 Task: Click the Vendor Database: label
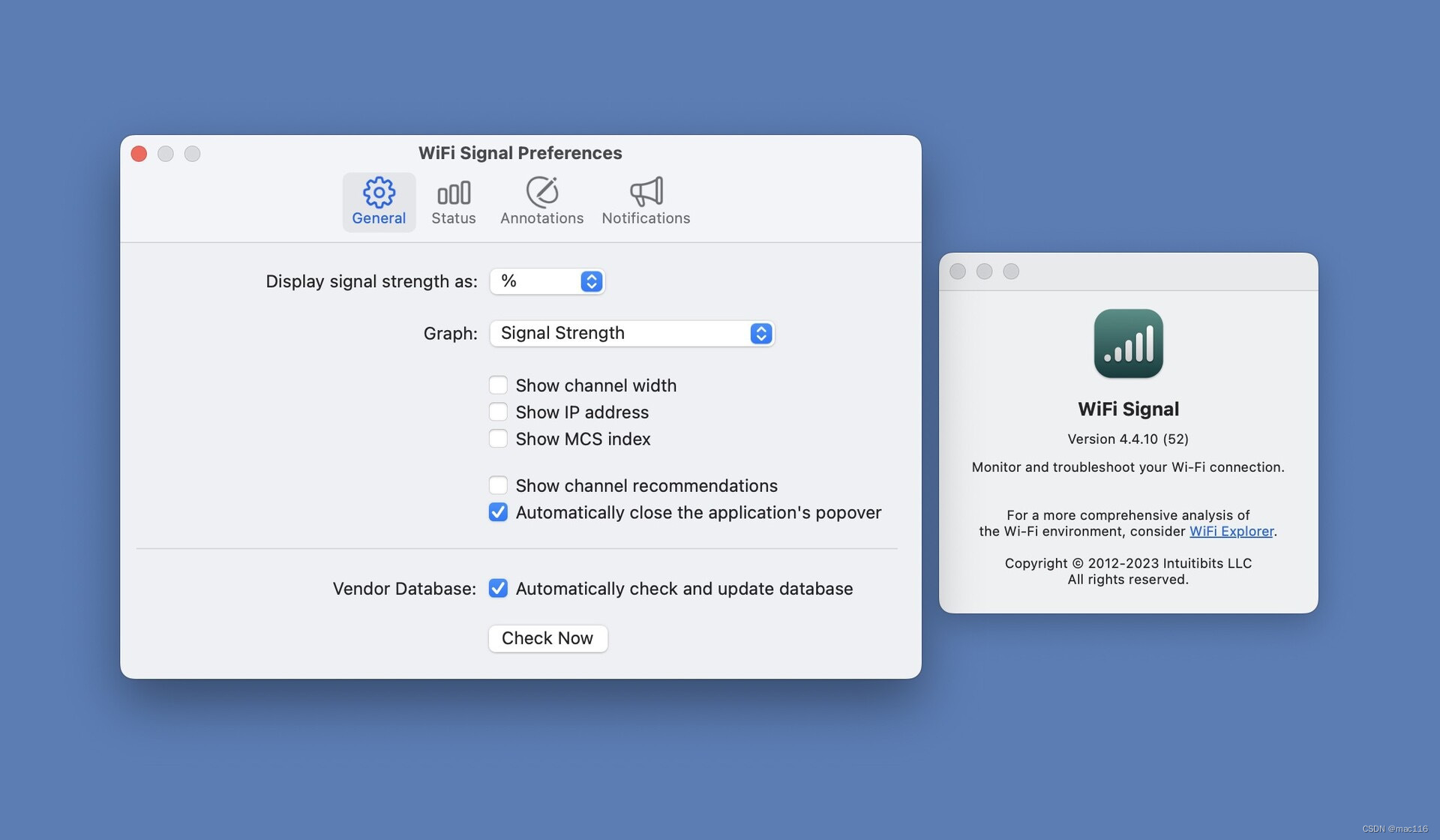tap(404, 589)
